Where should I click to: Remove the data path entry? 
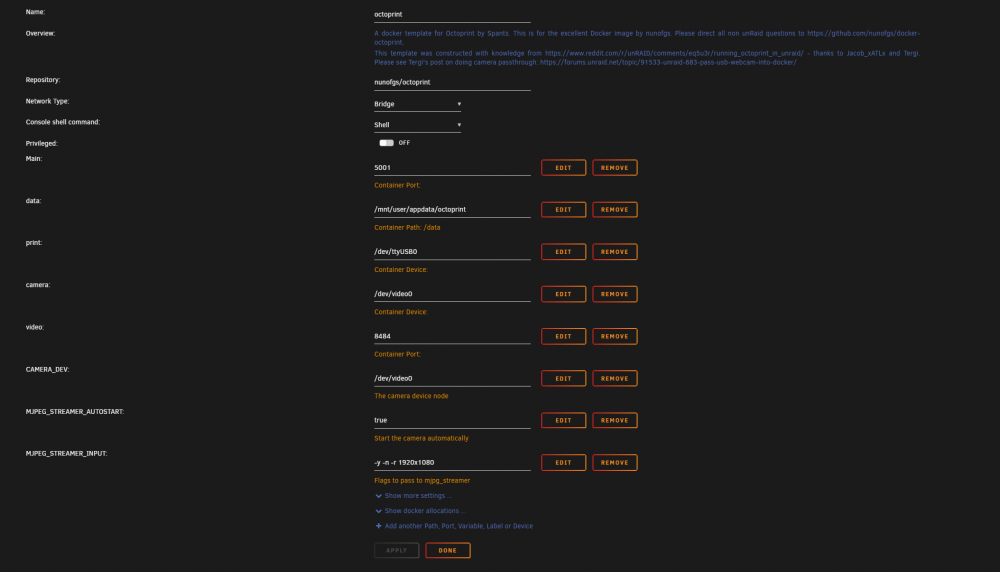[x=615, y=210]
